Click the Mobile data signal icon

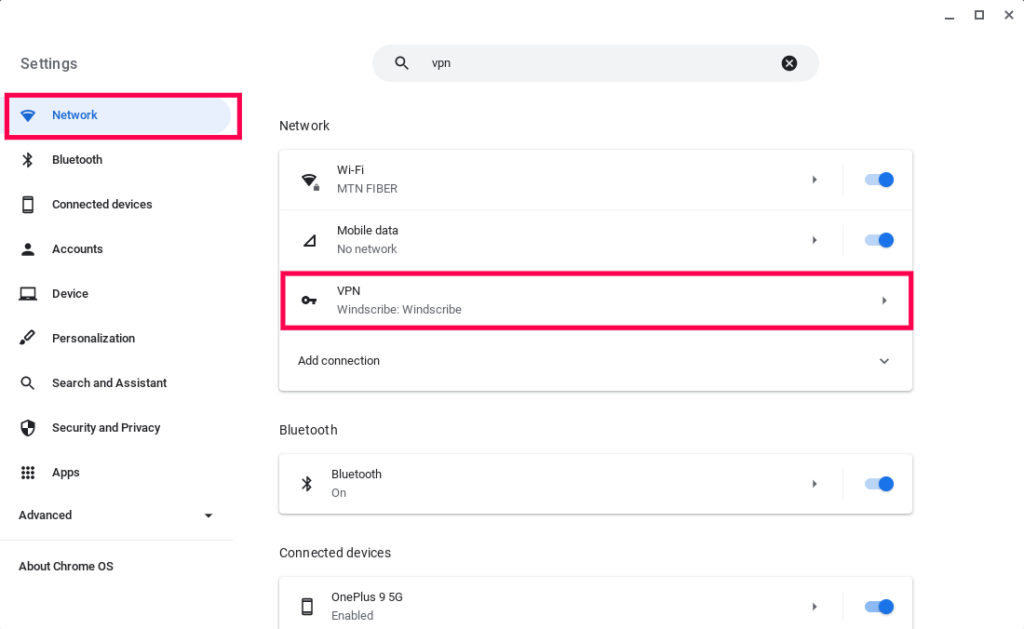309,240
